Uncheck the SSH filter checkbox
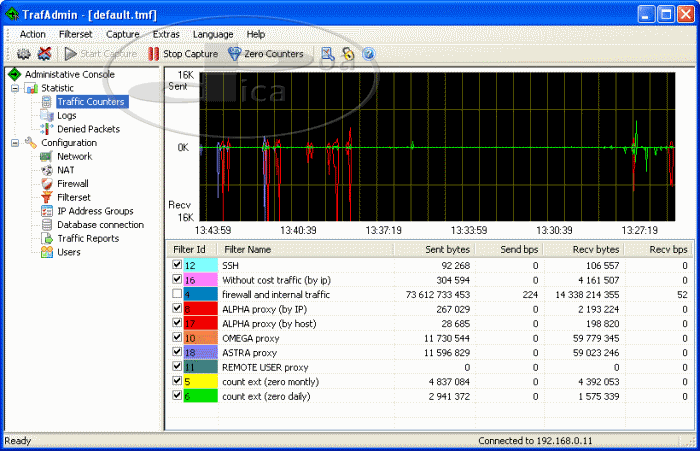The height and width of the screenshot is (451, 700). tap(177, 265)
